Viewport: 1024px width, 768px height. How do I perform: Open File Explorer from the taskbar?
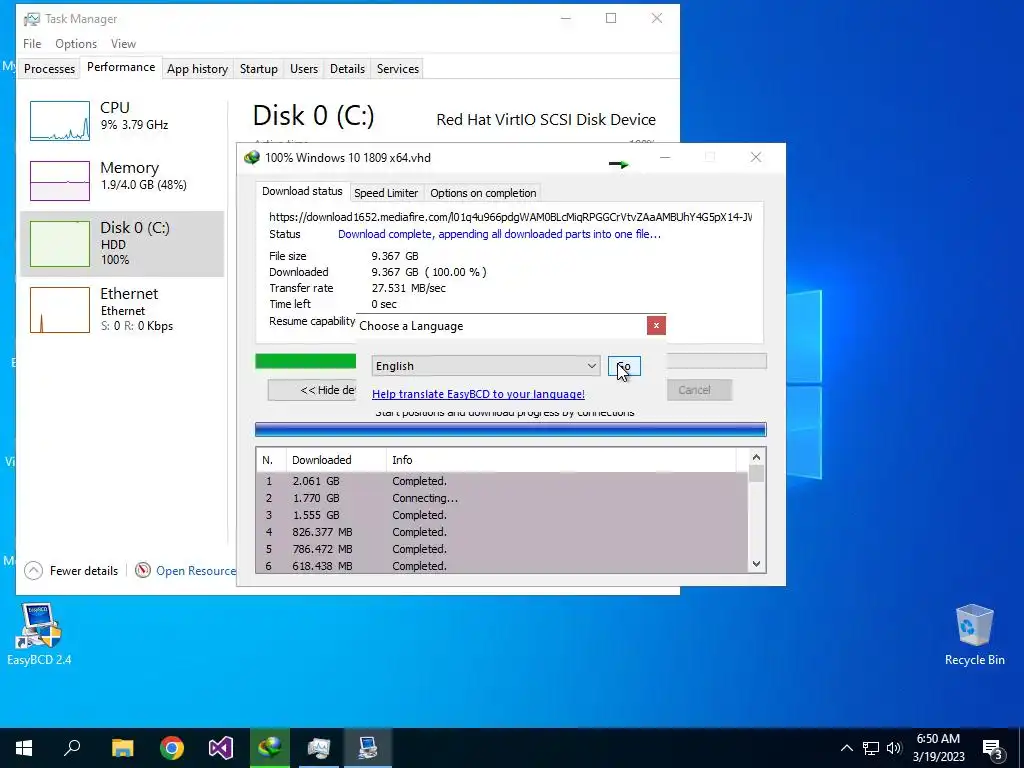[x=122, y=748]
